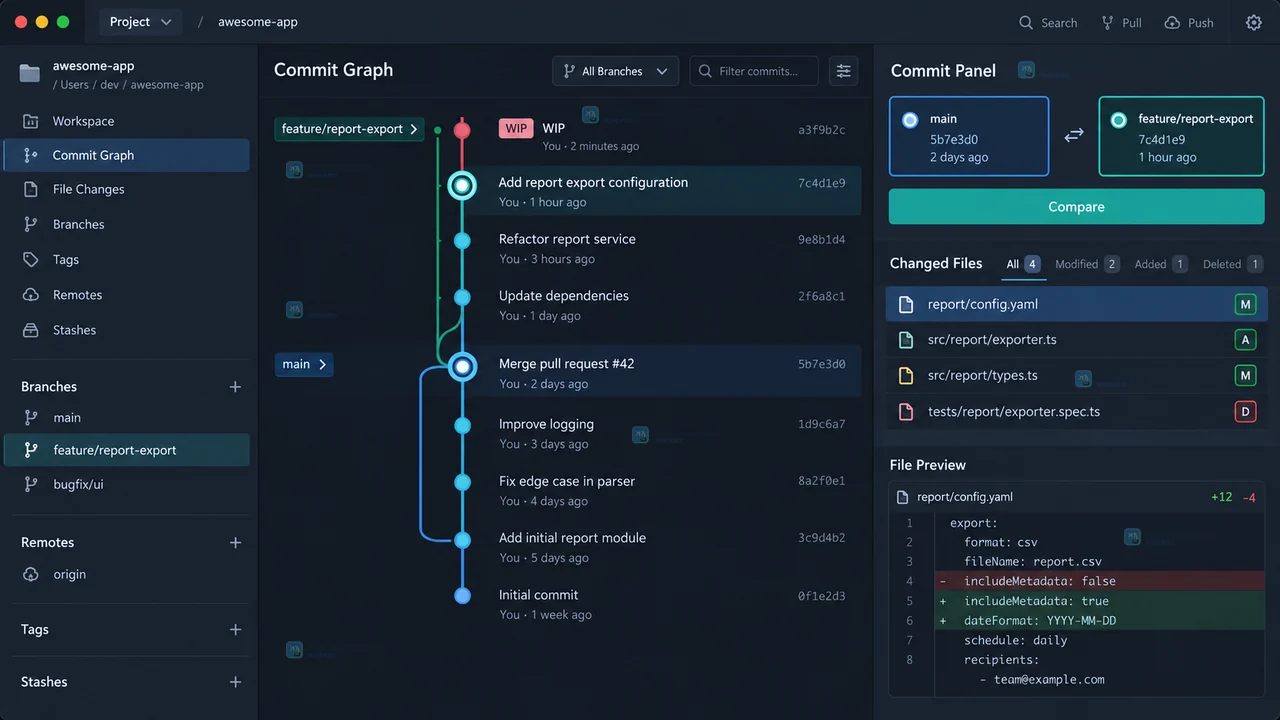
Task: Click the Remotes cloud icon in navigation
Action: coord(30,295)
